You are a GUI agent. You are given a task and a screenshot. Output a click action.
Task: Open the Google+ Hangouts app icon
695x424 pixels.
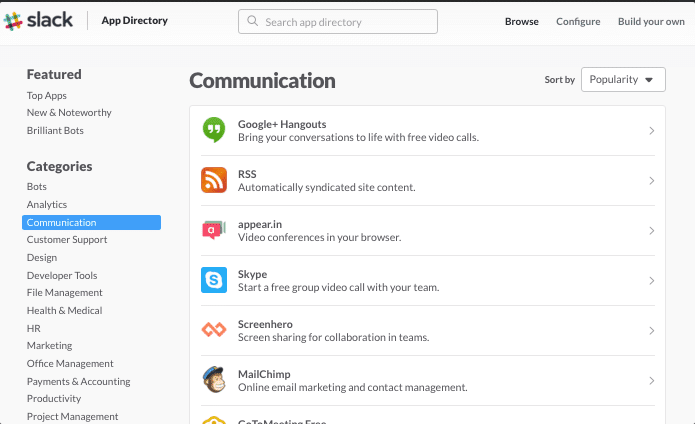pyautogui.click(x=214, y=130)
